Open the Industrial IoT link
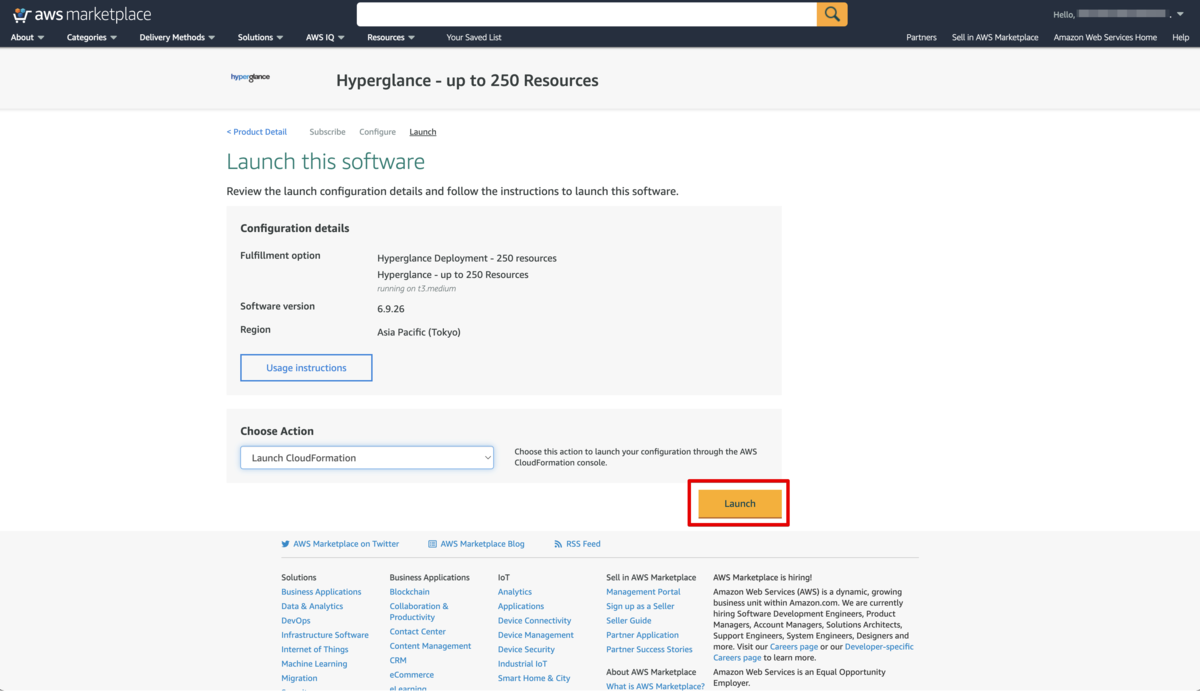Viewport: 1200px width, 693px height. (x=523, y=664)
